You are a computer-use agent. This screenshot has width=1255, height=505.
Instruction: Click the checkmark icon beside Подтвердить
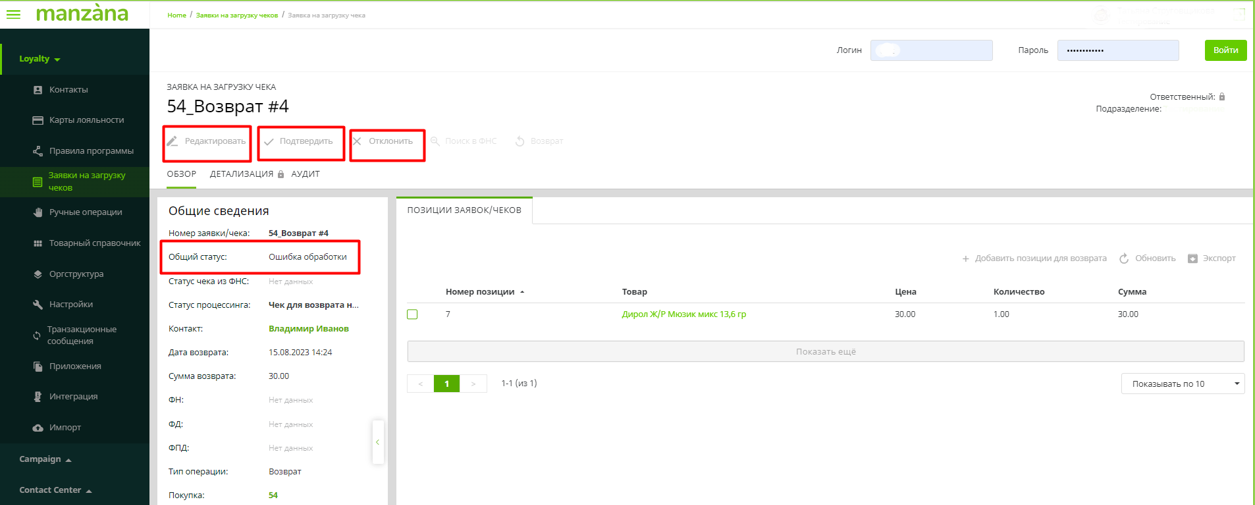click(x=268, y=142)
